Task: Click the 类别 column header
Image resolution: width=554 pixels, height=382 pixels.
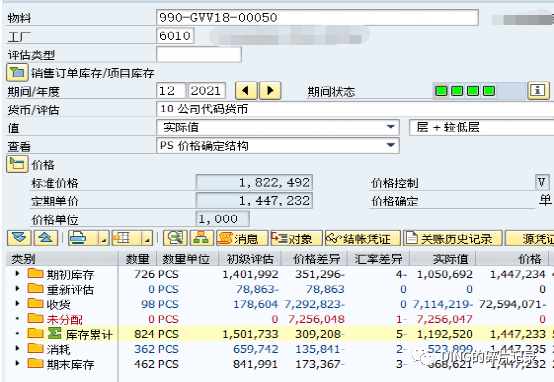Action: (62, 259)
